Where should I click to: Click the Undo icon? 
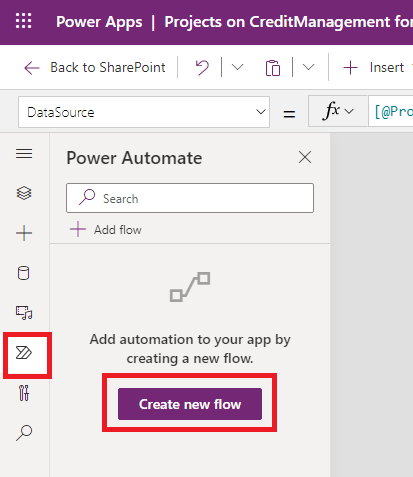[x=202, y=68]
